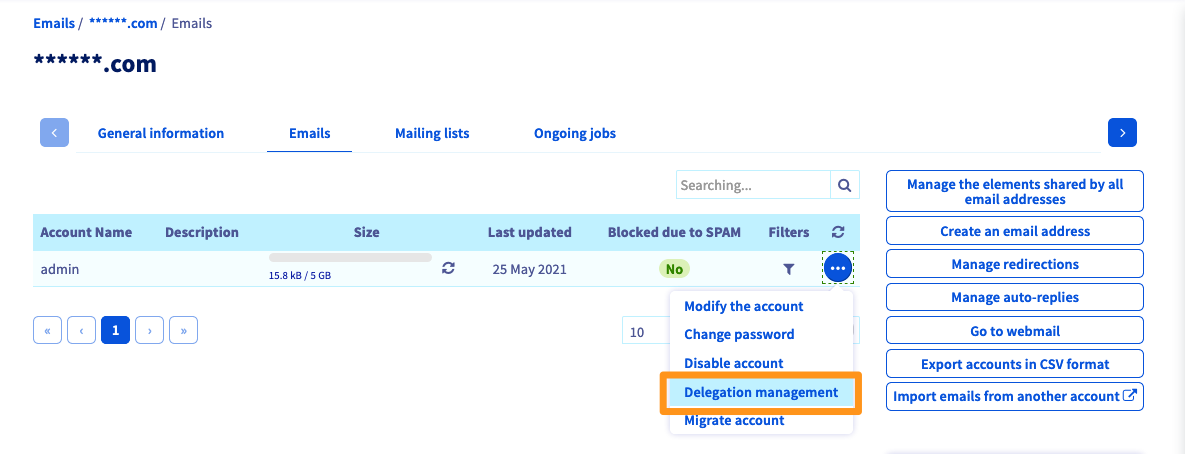Click the admin storage usage bar

[x=350, y=258]
